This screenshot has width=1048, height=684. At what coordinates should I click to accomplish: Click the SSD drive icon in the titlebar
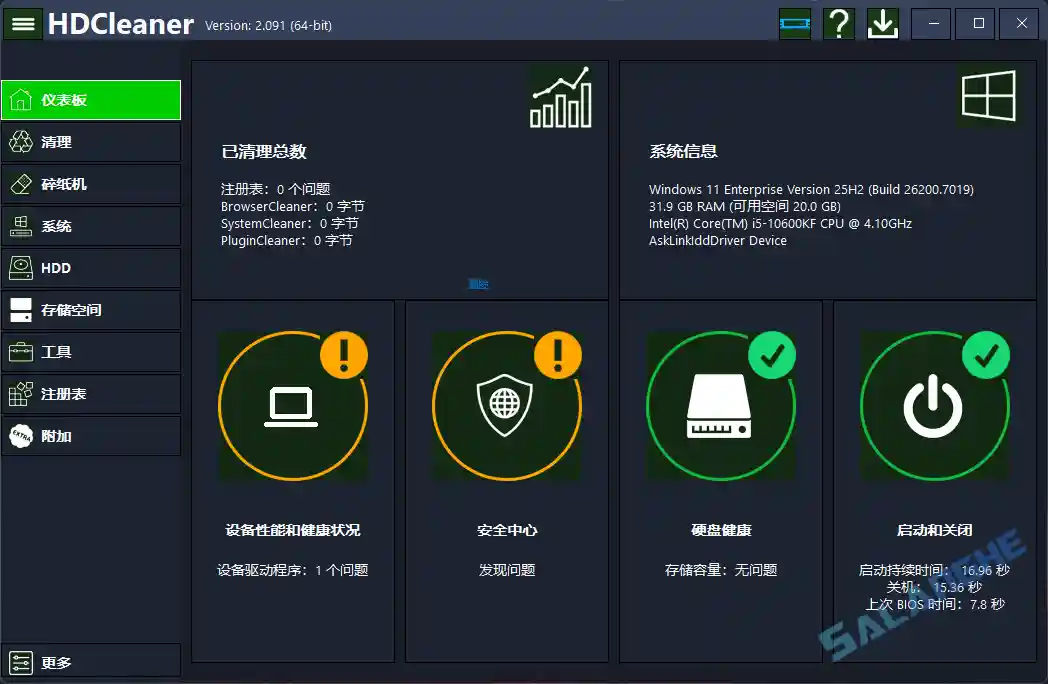point(795,23)
